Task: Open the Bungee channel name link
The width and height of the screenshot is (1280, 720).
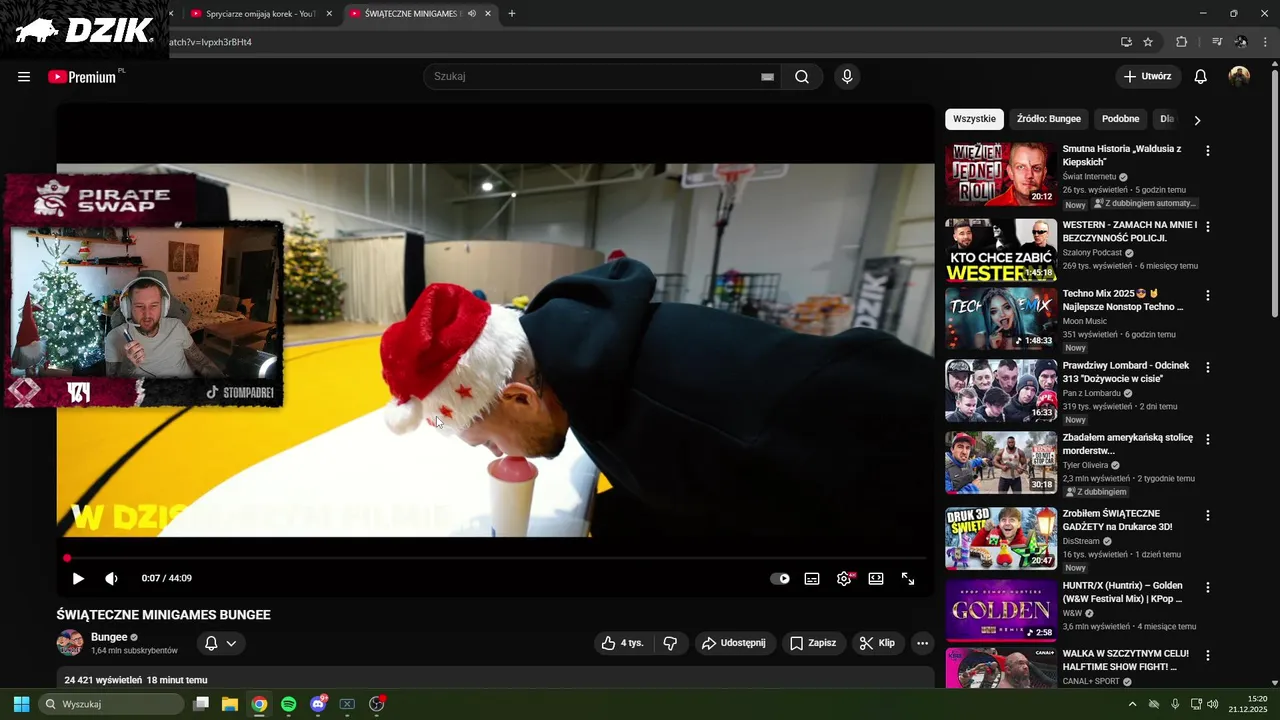Action: [109, 637]
